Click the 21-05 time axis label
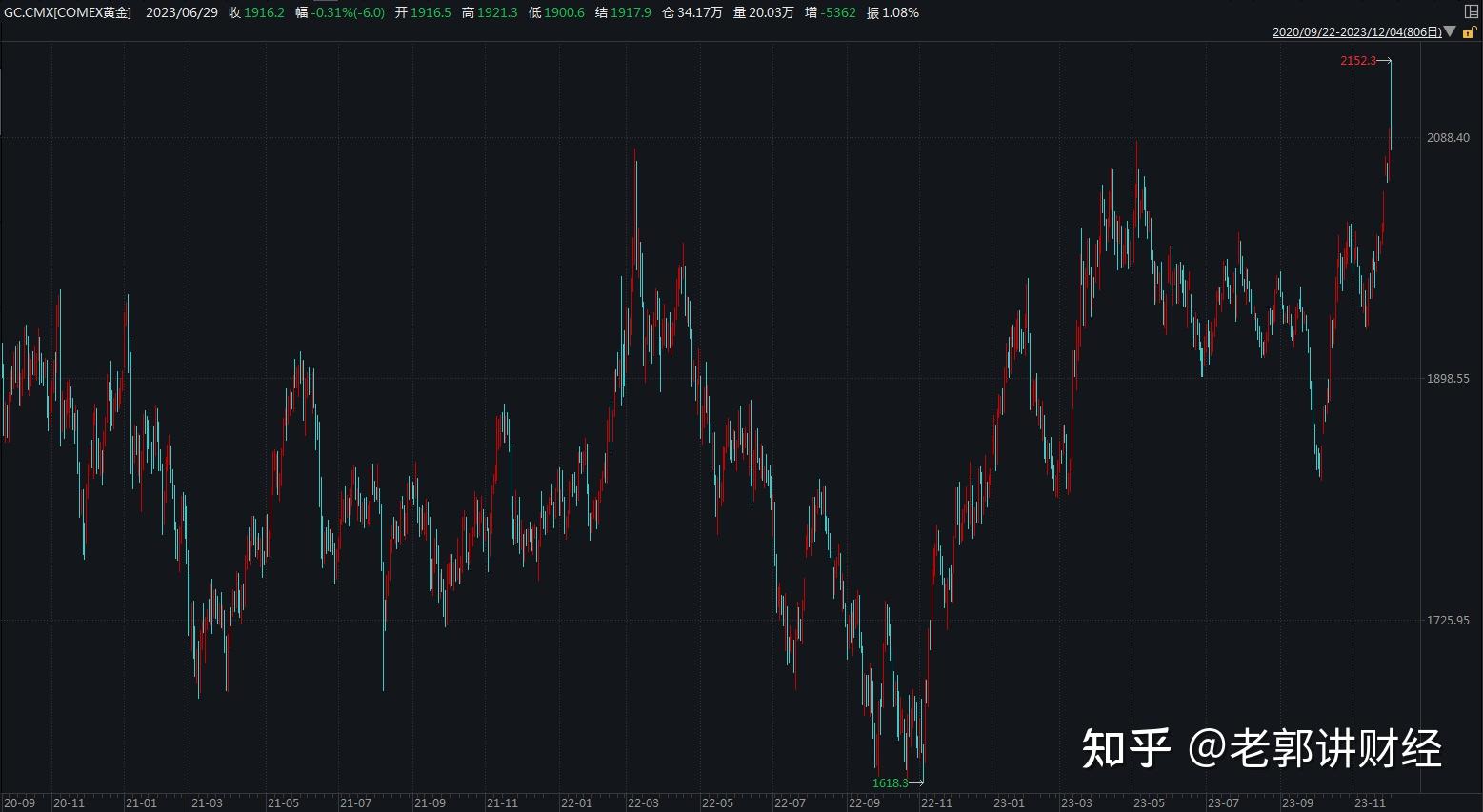Screen dimensions: 1483x812 [283, 803]
